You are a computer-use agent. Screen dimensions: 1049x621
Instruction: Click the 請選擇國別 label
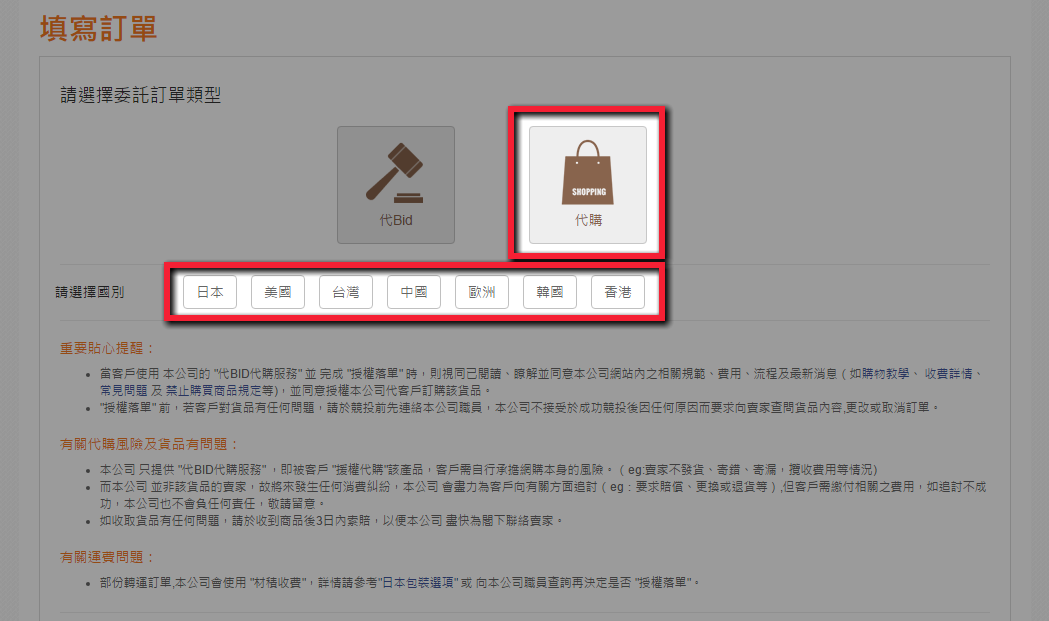90,292
